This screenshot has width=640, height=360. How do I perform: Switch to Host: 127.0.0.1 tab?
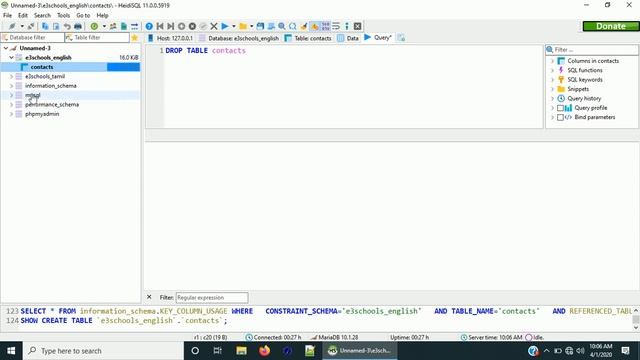(170, 38)
